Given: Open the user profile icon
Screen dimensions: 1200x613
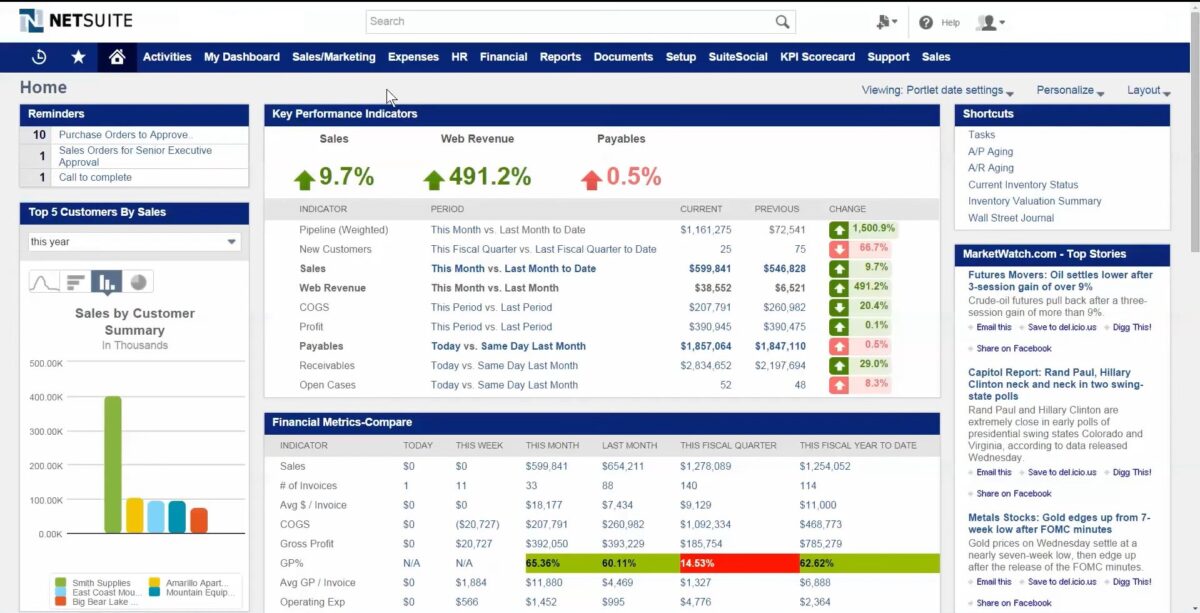Looking at the screenshot, I should pyautogui.click(x=987, y=22).
